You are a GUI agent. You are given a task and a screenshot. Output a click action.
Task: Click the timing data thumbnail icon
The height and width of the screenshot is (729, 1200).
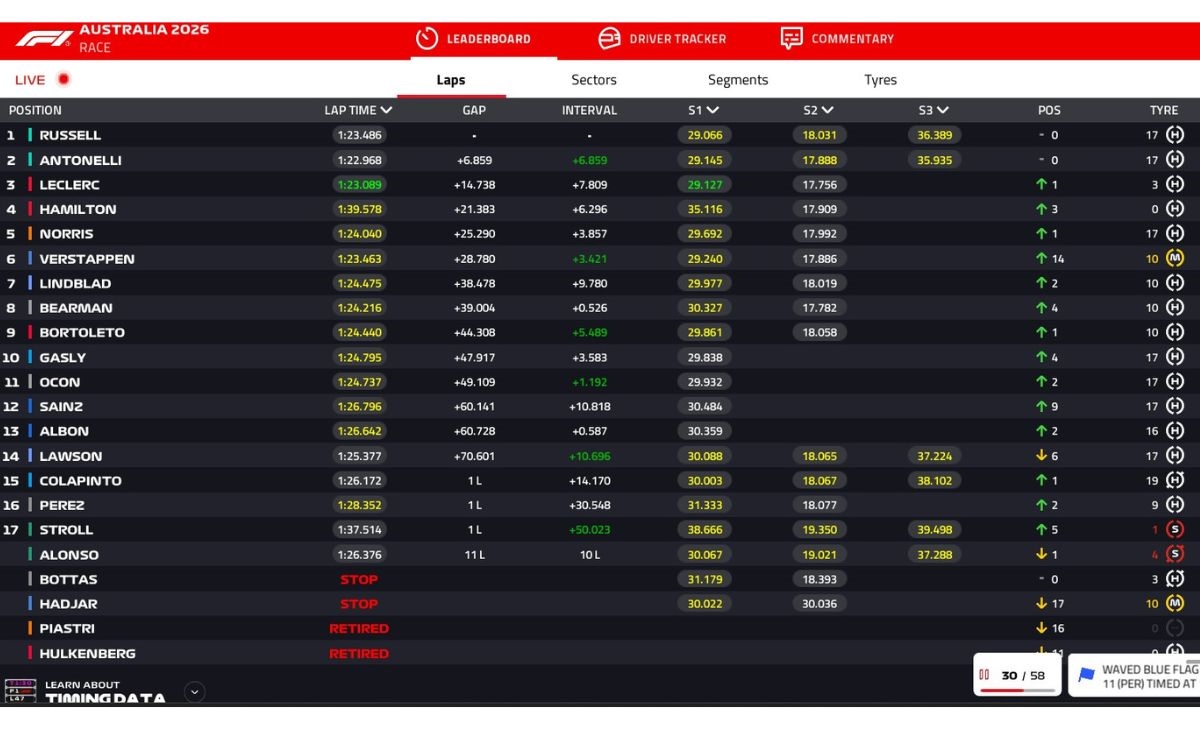click(20, 691)
